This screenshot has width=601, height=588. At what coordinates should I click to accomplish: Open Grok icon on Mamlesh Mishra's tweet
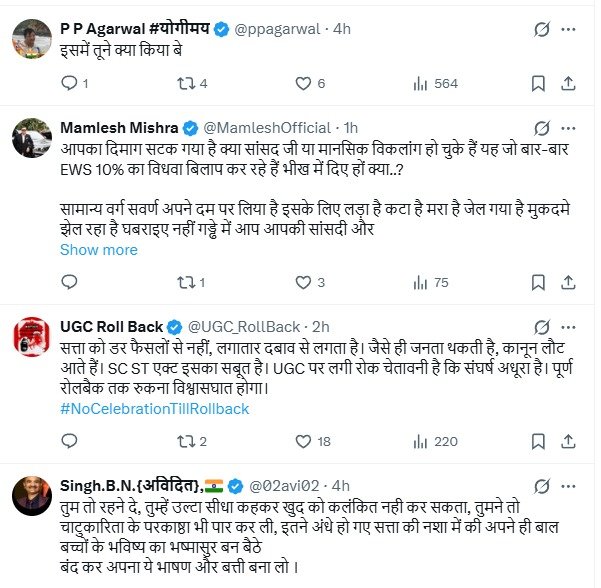(543, 128)
